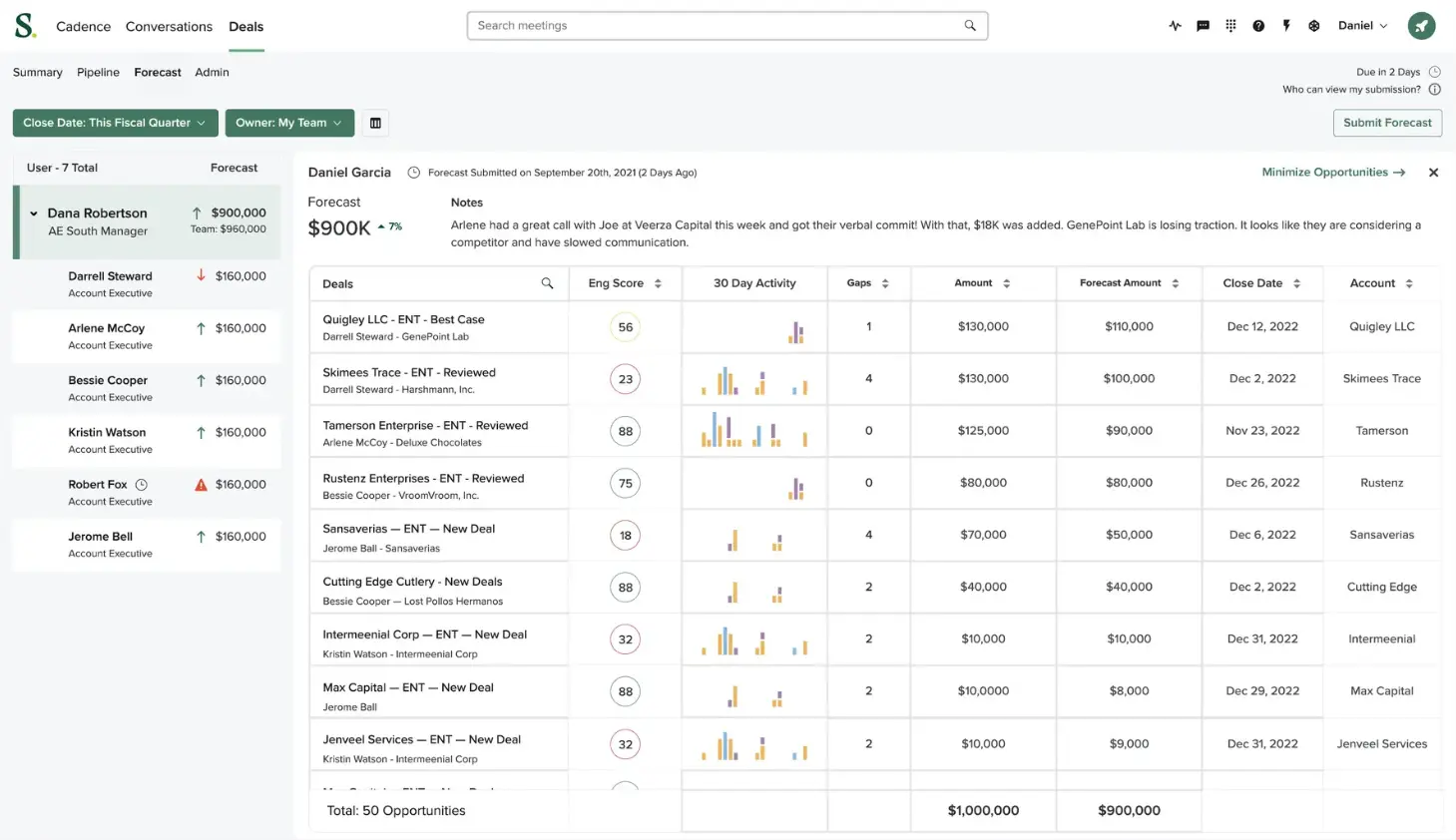This screenshot has height=840, width=1456.
Task: Click the red down arrow on Darrell Steward row
Action: (x=201, y=276)
